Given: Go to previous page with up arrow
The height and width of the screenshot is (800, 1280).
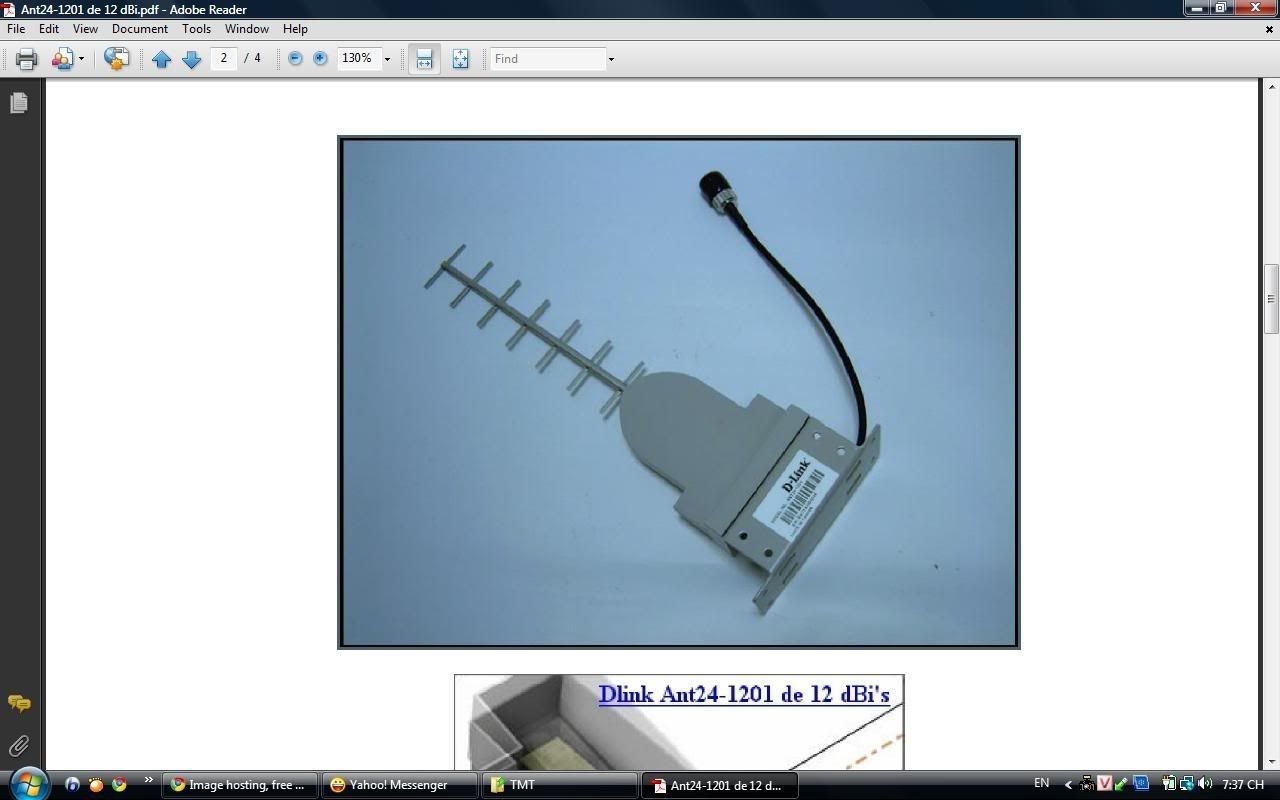Looking at the screenshot, I should (161, 59).
